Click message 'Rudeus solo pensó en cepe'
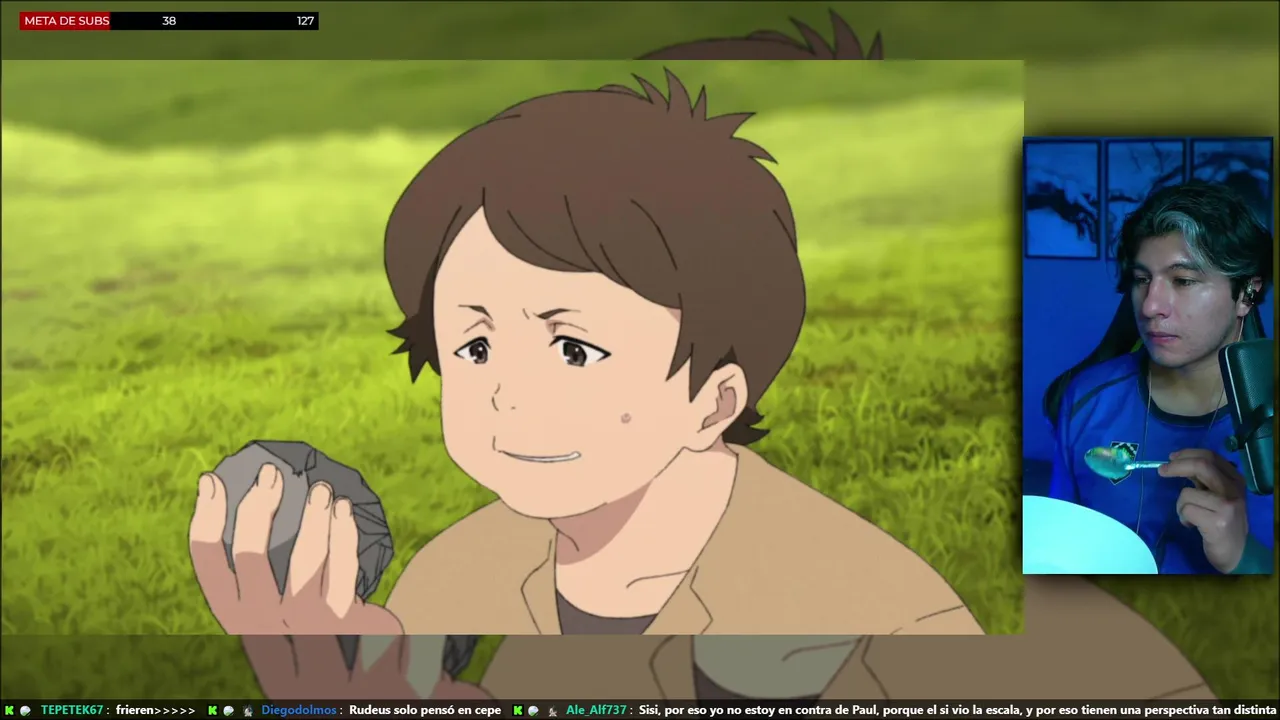The width and height of the screenshot is (1280, 720). click(425, 710)
